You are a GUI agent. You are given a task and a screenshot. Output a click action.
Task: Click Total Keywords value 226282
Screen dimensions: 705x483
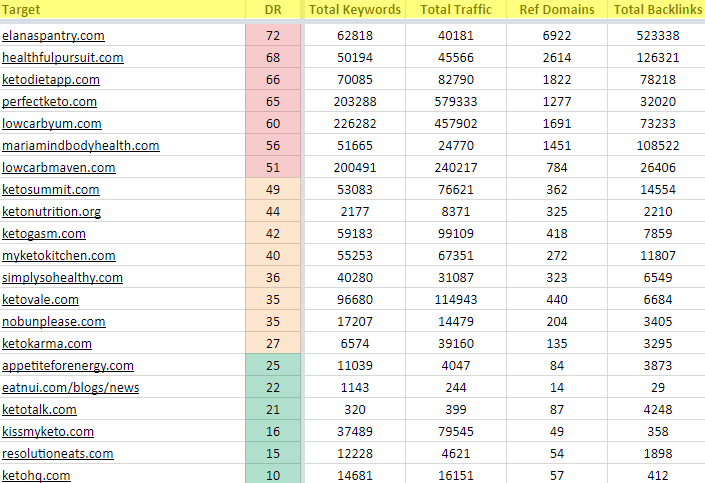tap(355, 124)
